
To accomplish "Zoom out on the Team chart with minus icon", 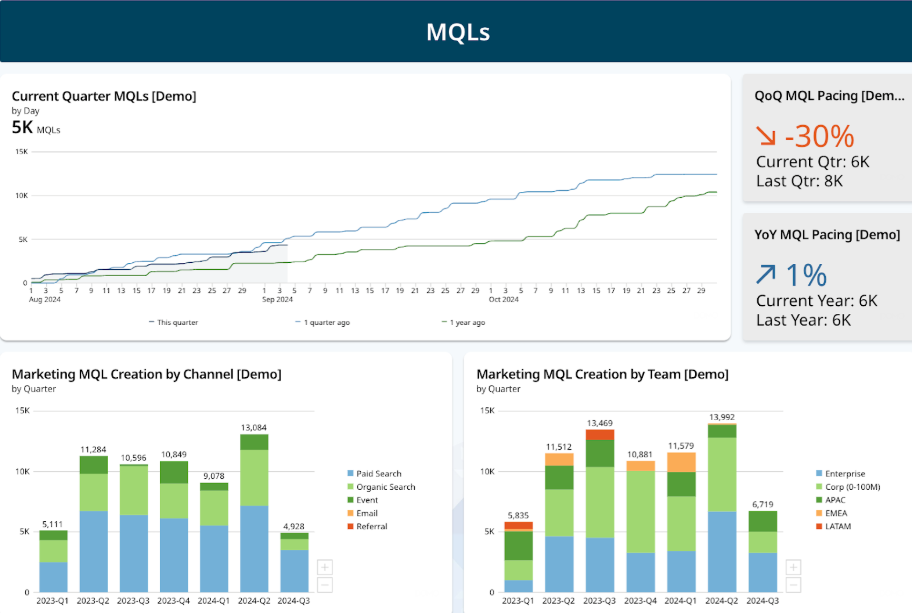I will click(x=793, y=585).
